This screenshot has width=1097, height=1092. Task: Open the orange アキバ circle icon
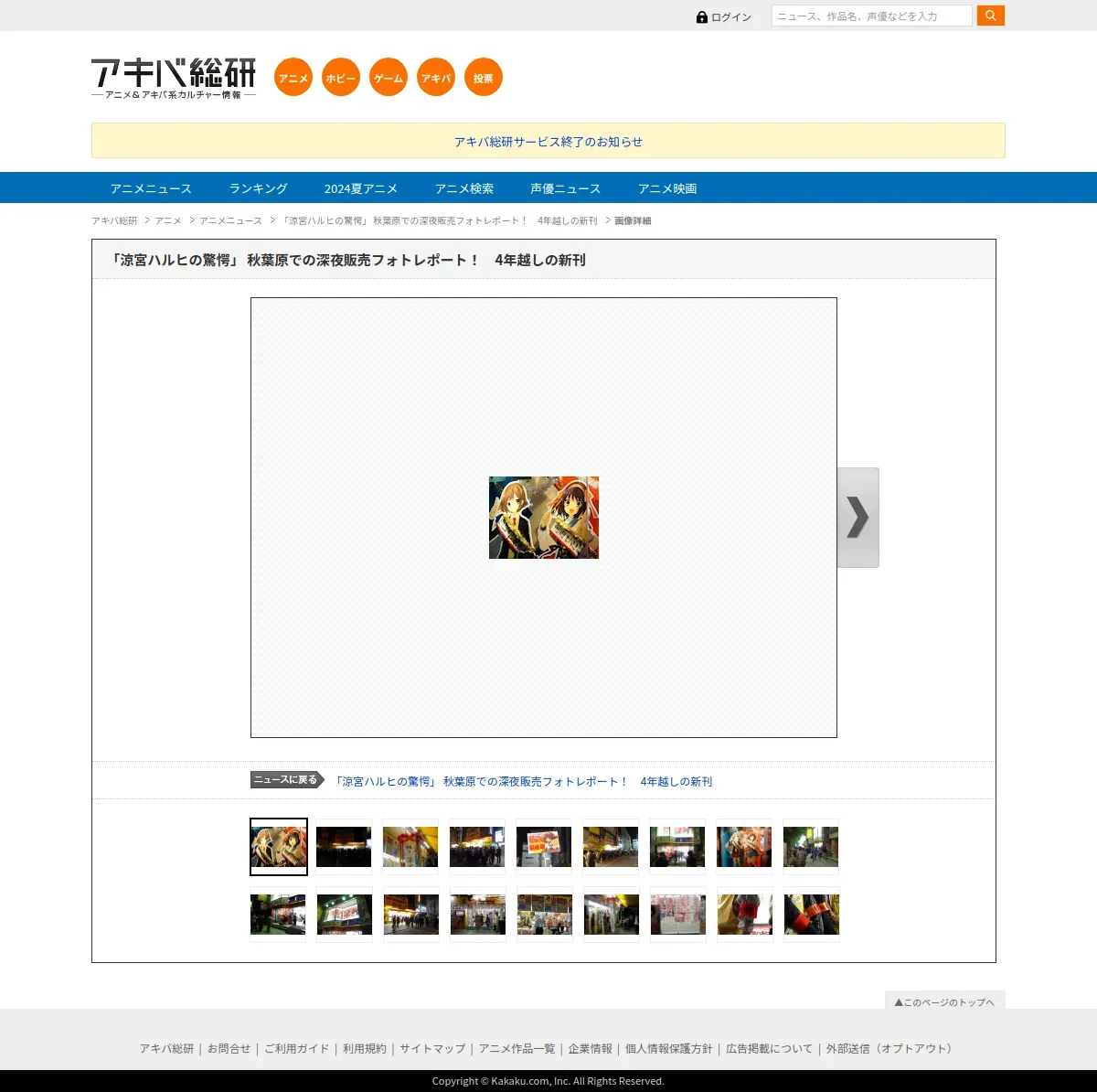coord(436,77)
